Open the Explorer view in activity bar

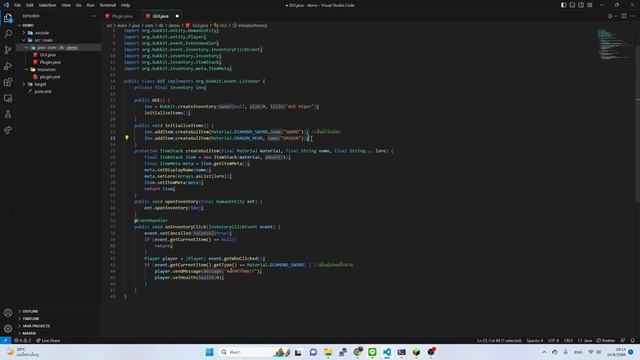click(8, 18)
